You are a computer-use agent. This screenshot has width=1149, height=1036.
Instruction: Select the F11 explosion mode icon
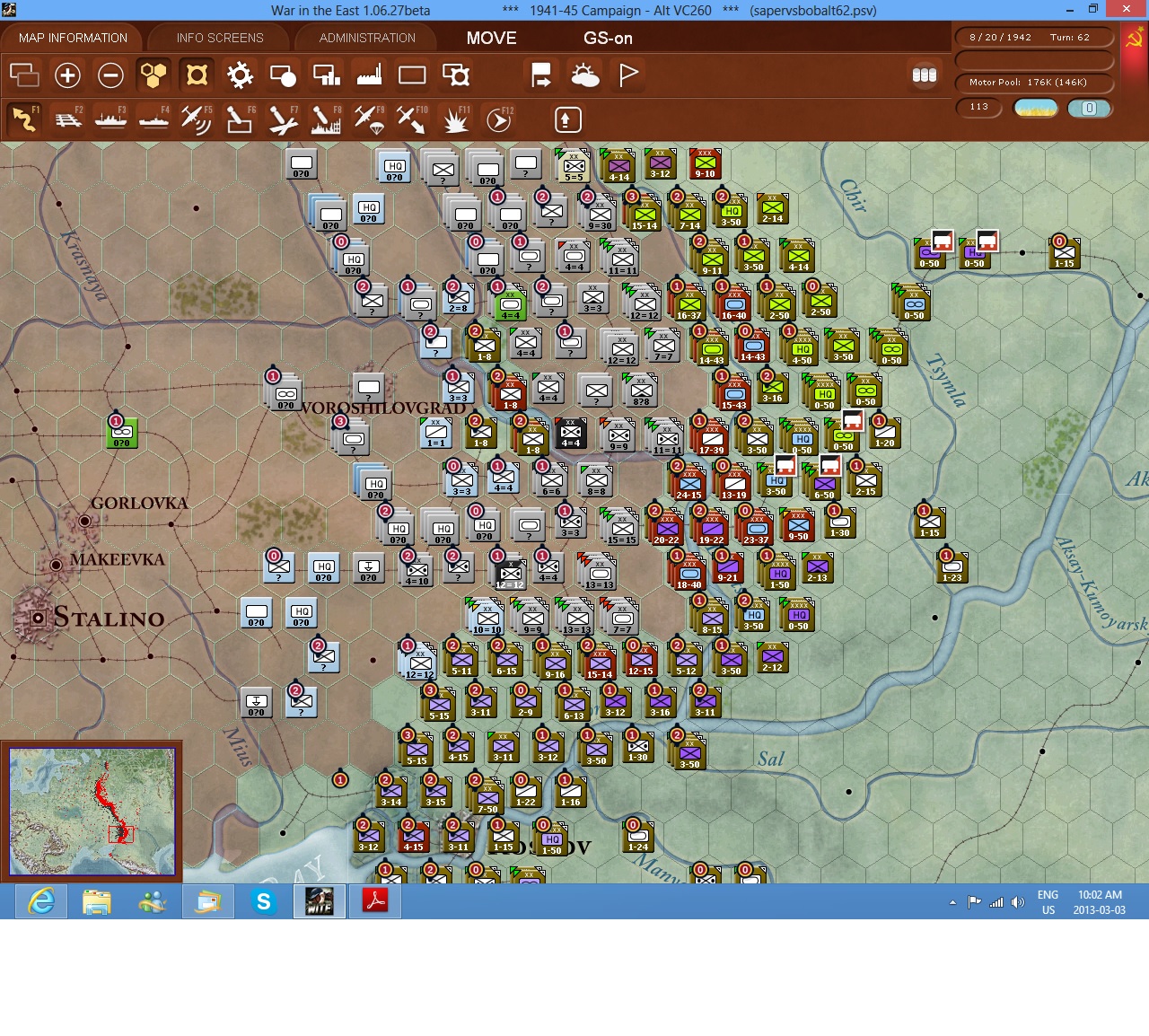[x=456, y=119]
